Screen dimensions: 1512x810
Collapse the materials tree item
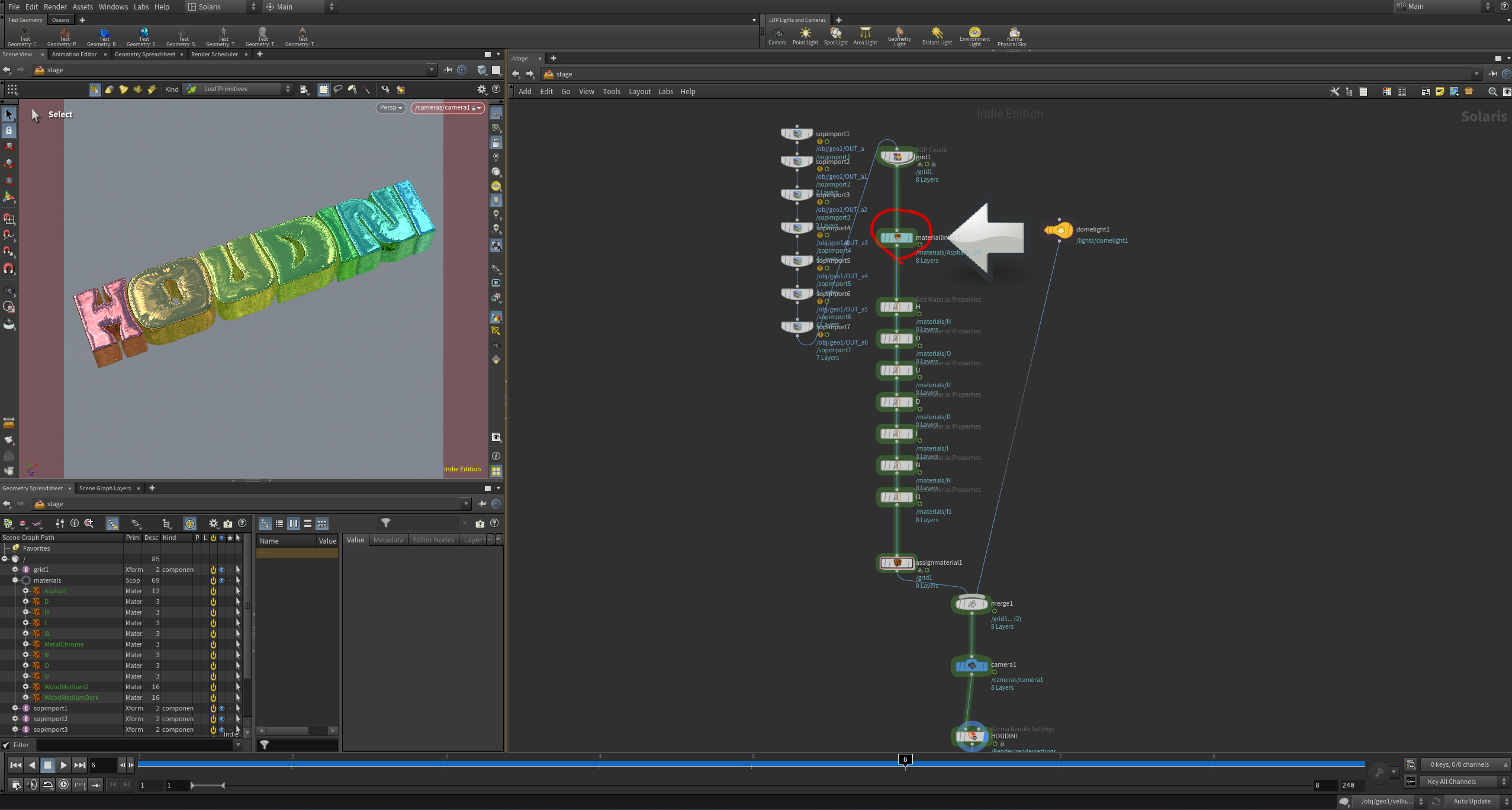(15, 580)
